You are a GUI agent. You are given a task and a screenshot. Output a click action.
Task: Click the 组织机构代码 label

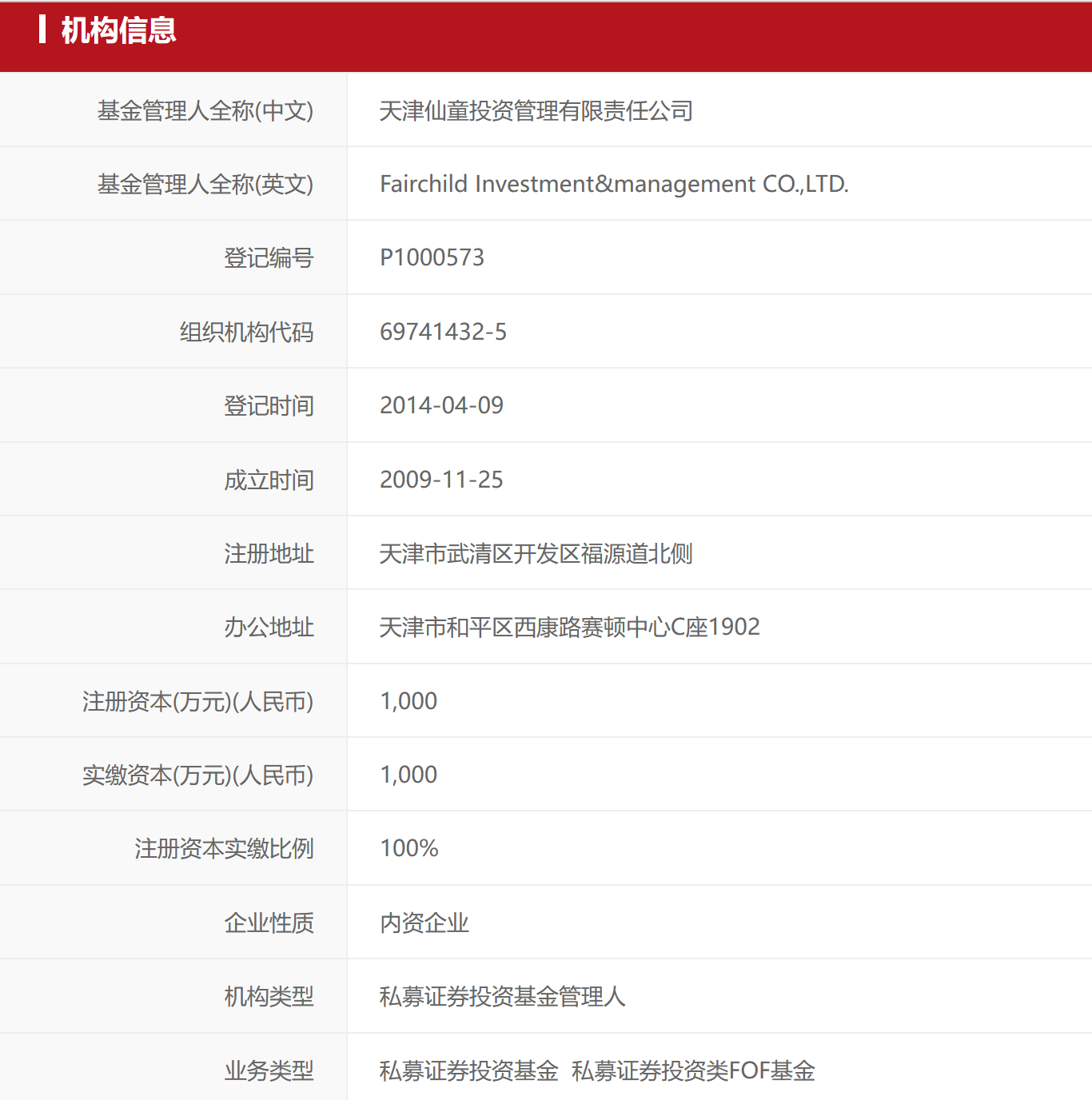(246, 332)
